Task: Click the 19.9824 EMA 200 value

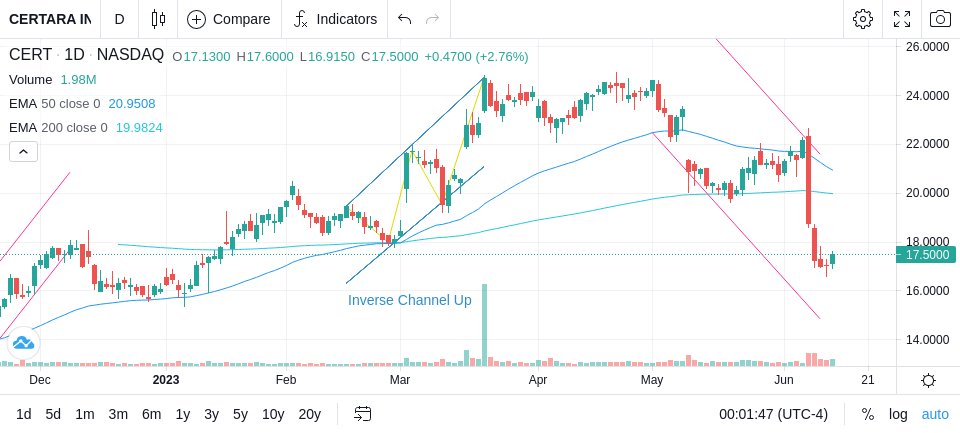Action: click(x=139, y=128)
